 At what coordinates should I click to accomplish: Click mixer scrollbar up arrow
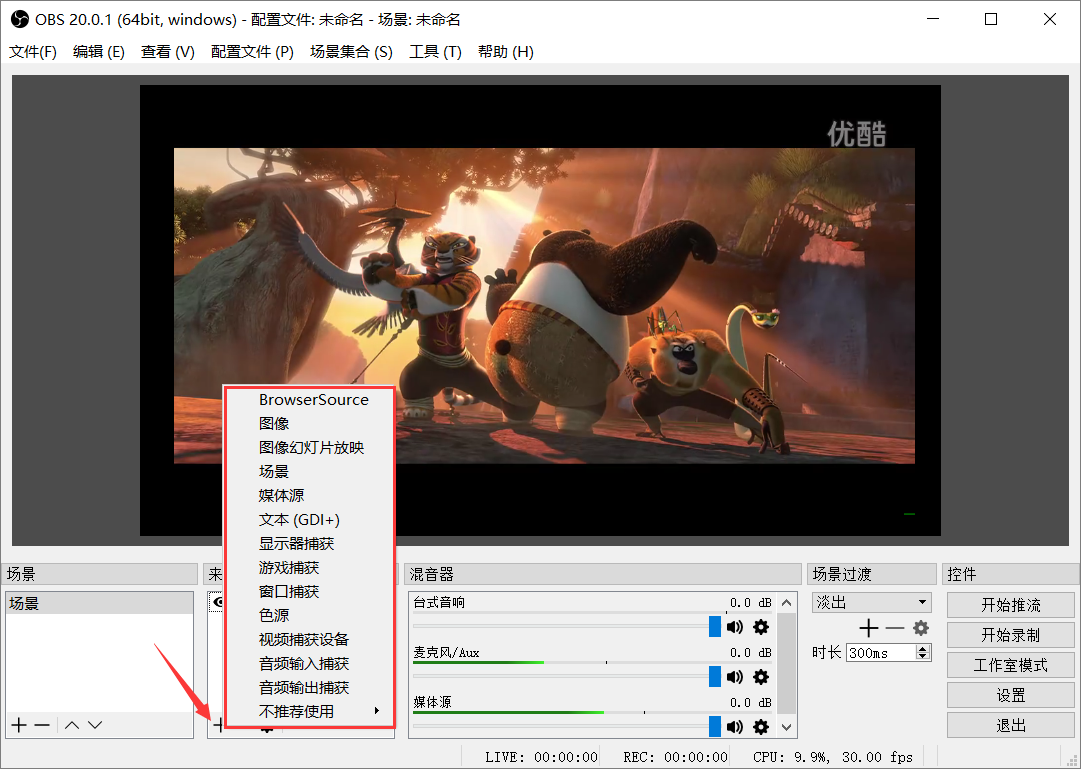point(787,603)
